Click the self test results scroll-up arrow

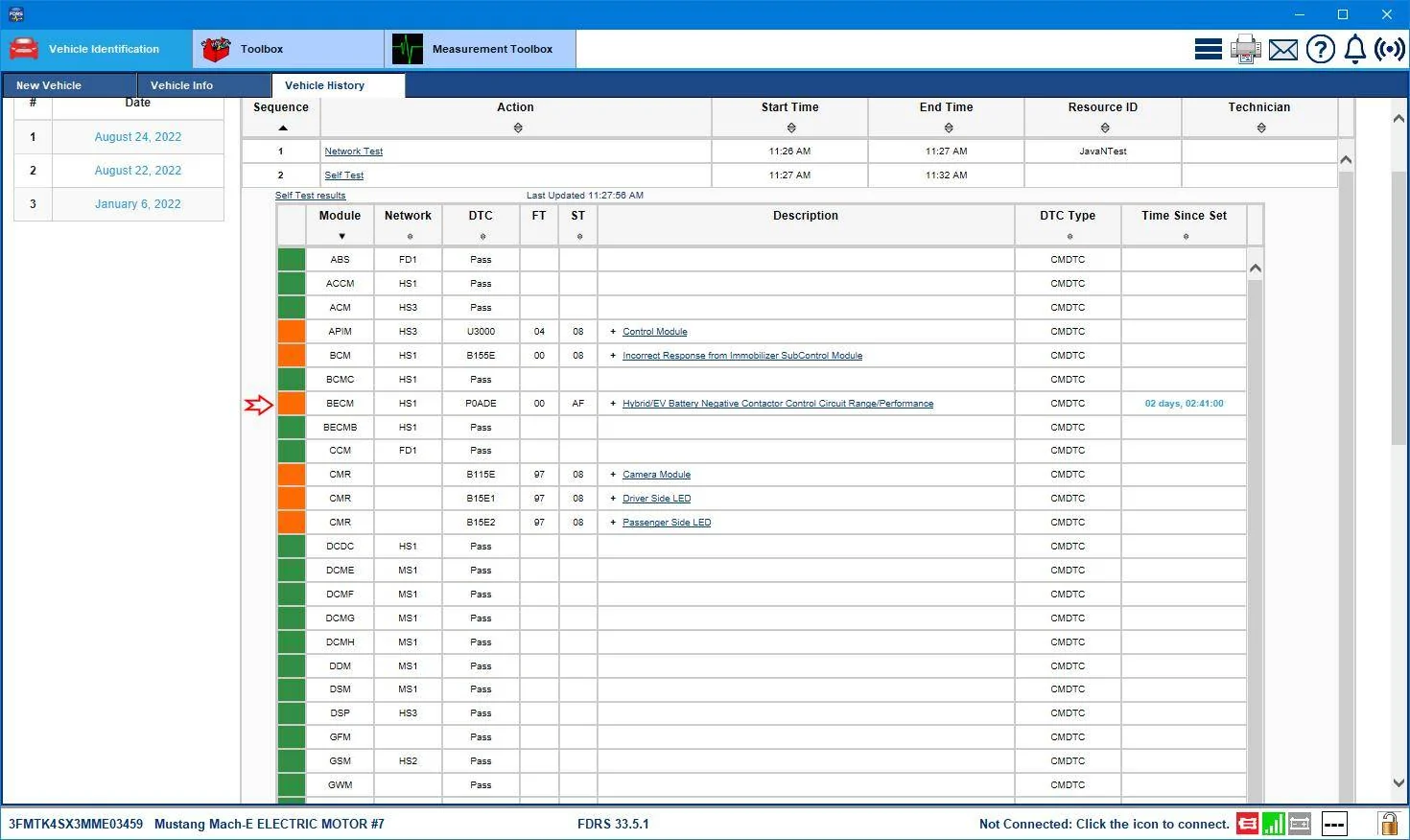click(x=1256, y=268)
